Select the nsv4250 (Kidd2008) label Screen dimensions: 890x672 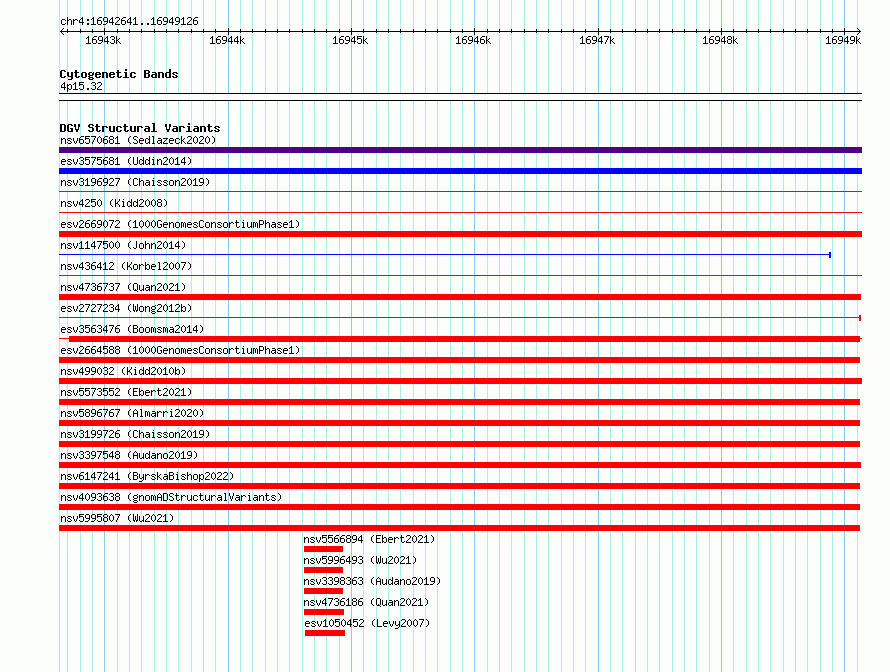click(114, 203)
